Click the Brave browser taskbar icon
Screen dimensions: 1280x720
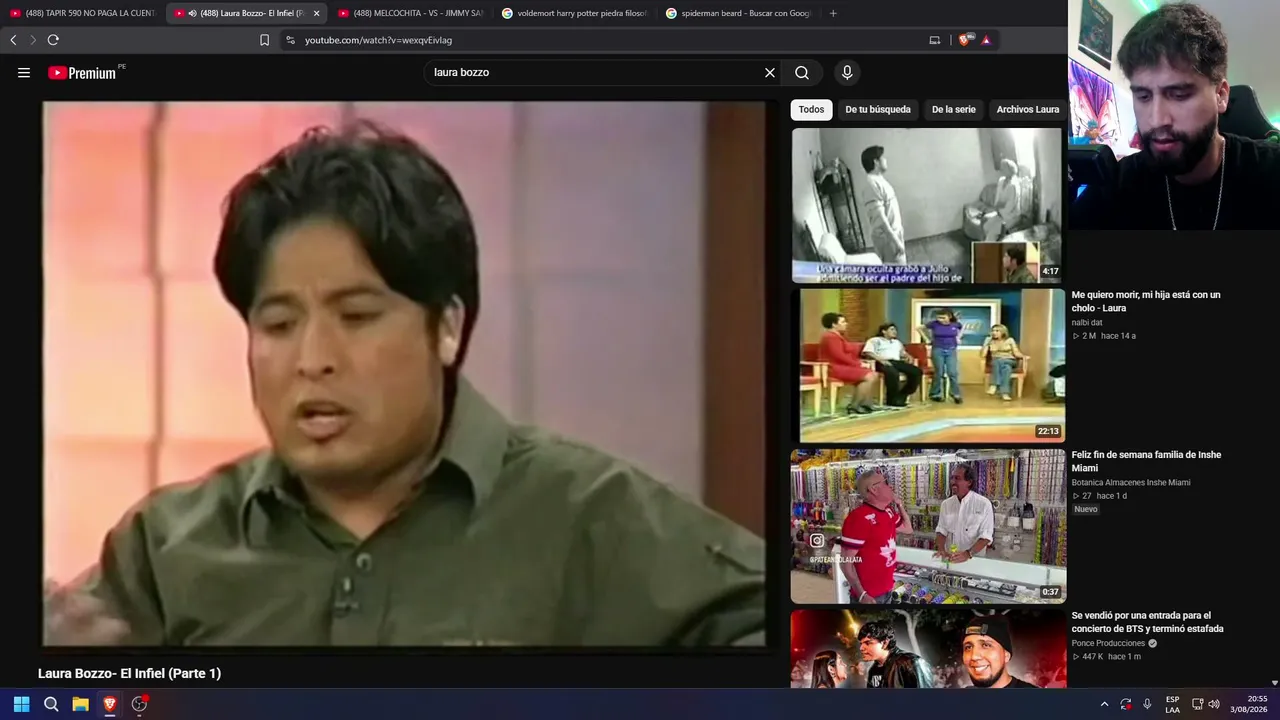coord(110,704)
